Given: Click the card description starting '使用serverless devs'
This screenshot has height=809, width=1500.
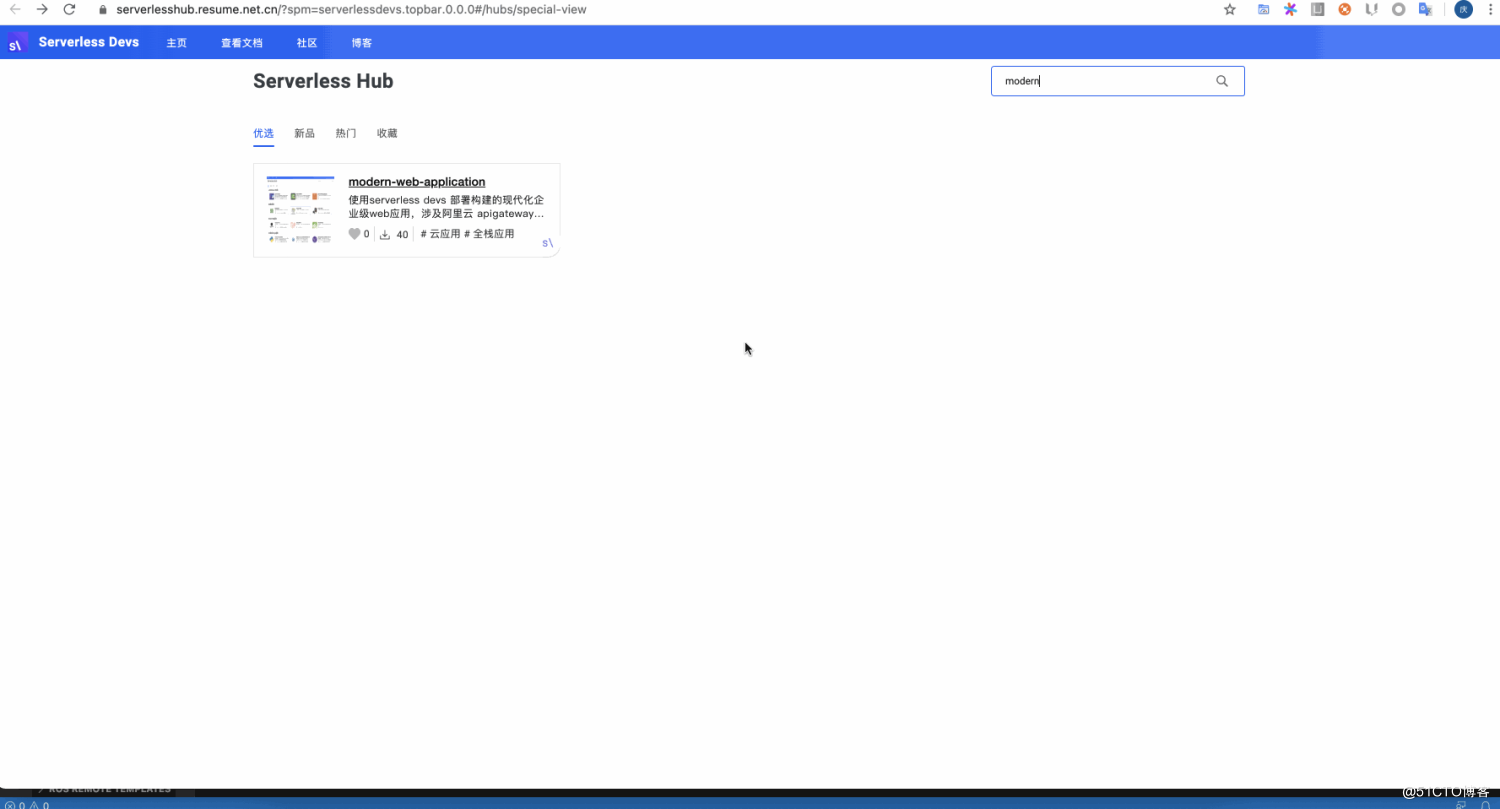Looking at the screenshot, I should point(446,207).
